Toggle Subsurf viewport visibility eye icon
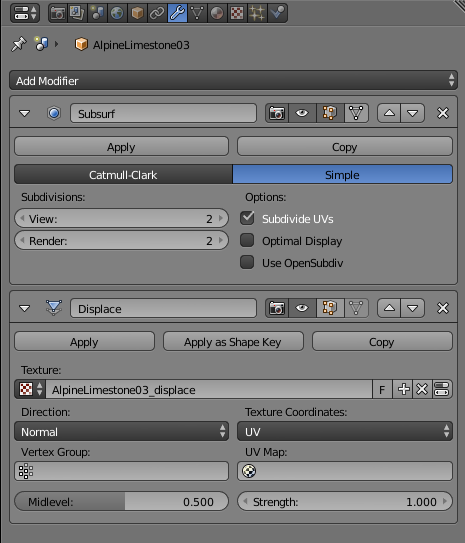Image resolution: width=465 pixels, height=543 pixels. point(302,113)
